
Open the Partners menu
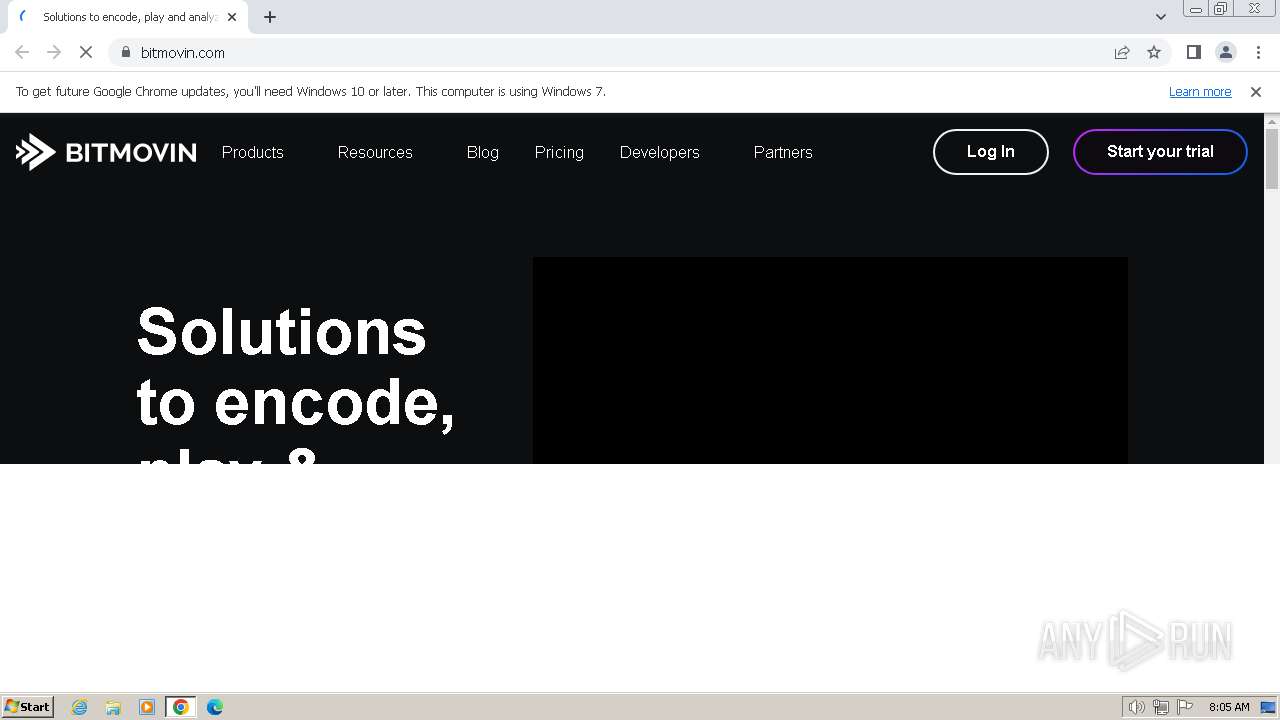[783, 152]
